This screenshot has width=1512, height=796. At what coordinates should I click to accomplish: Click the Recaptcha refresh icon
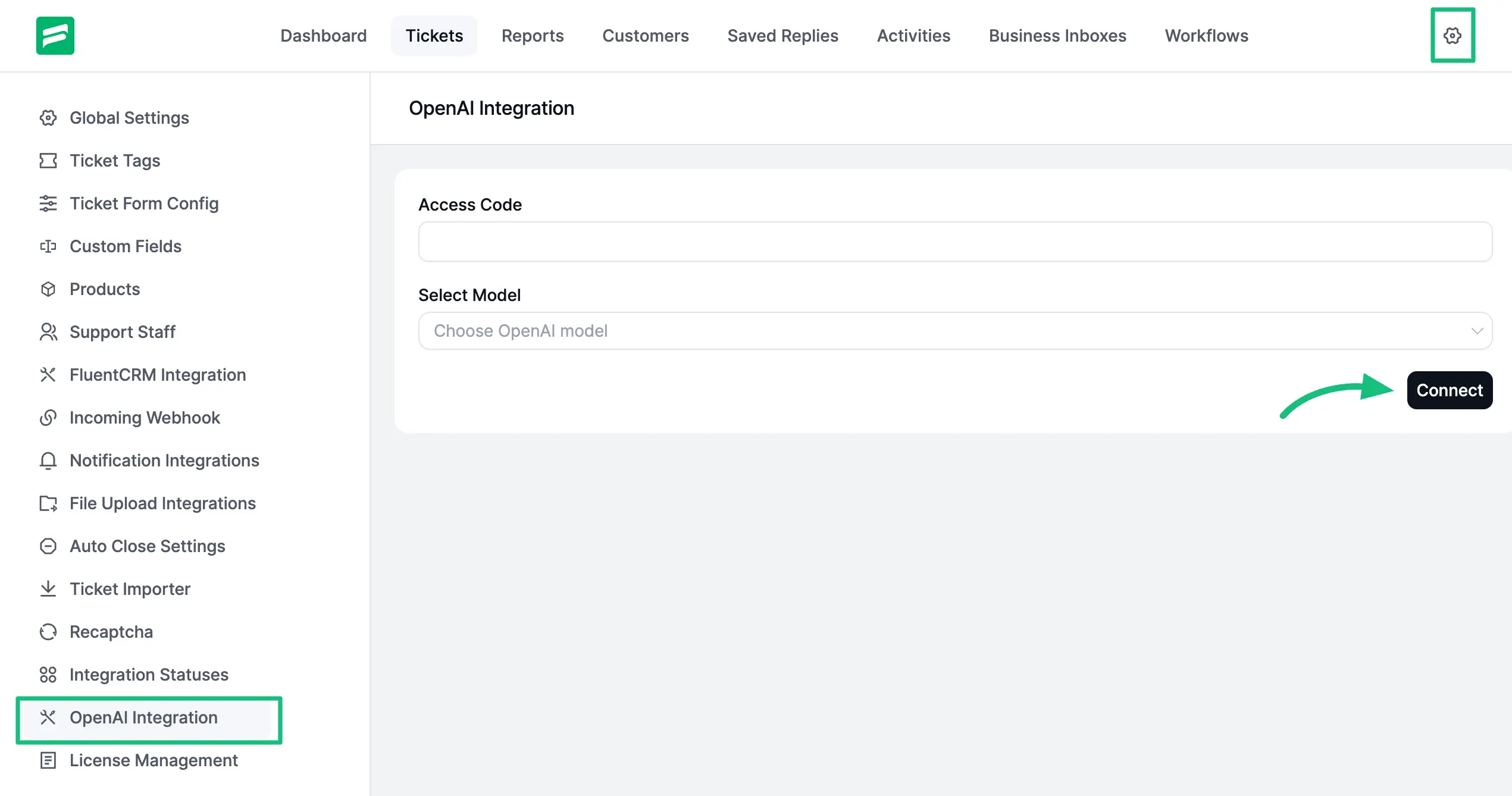click(x=48, y=632)
